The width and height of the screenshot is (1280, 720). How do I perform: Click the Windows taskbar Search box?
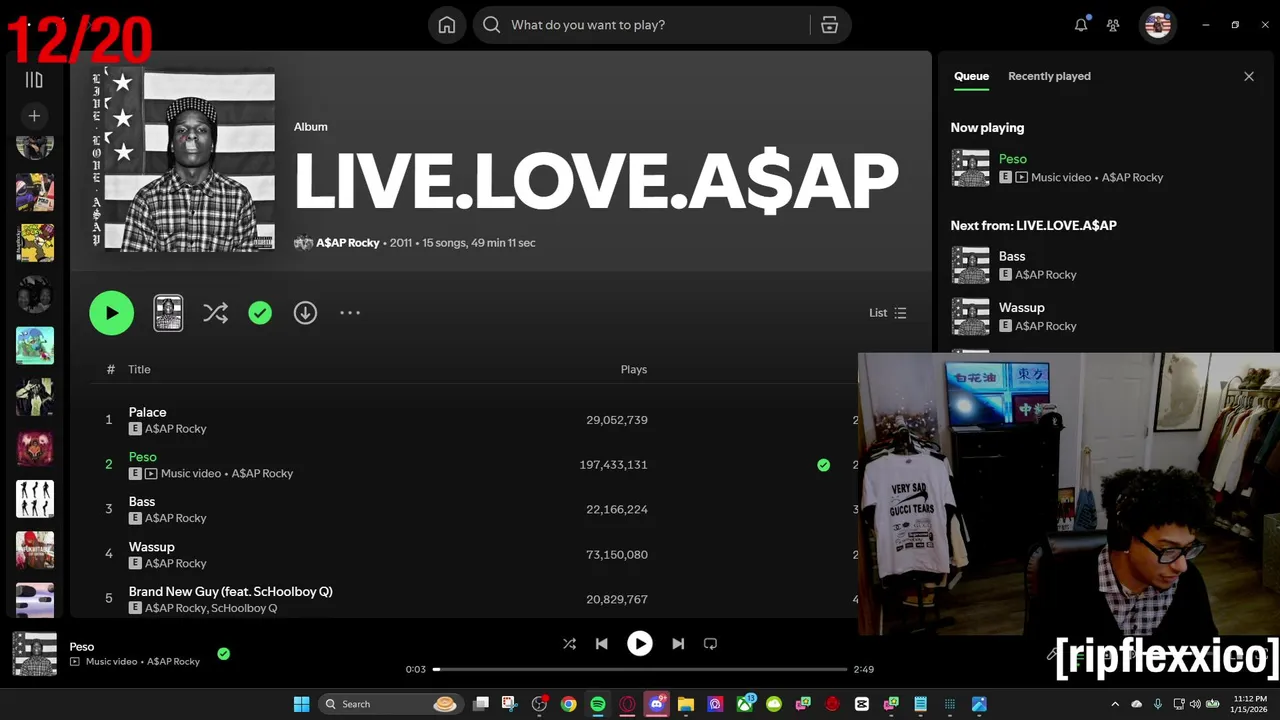coord(390,704)
